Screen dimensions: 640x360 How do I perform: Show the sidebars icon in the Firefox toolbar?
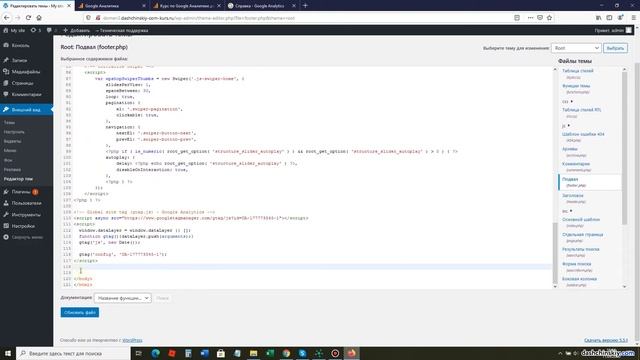pos(609,18)
